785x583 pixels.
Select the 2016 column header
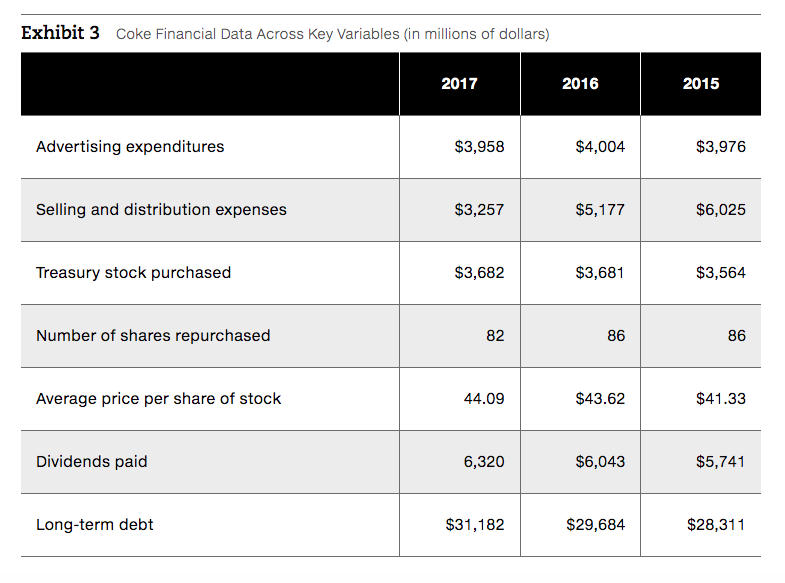pyautogui.click(x=580, y=84)
